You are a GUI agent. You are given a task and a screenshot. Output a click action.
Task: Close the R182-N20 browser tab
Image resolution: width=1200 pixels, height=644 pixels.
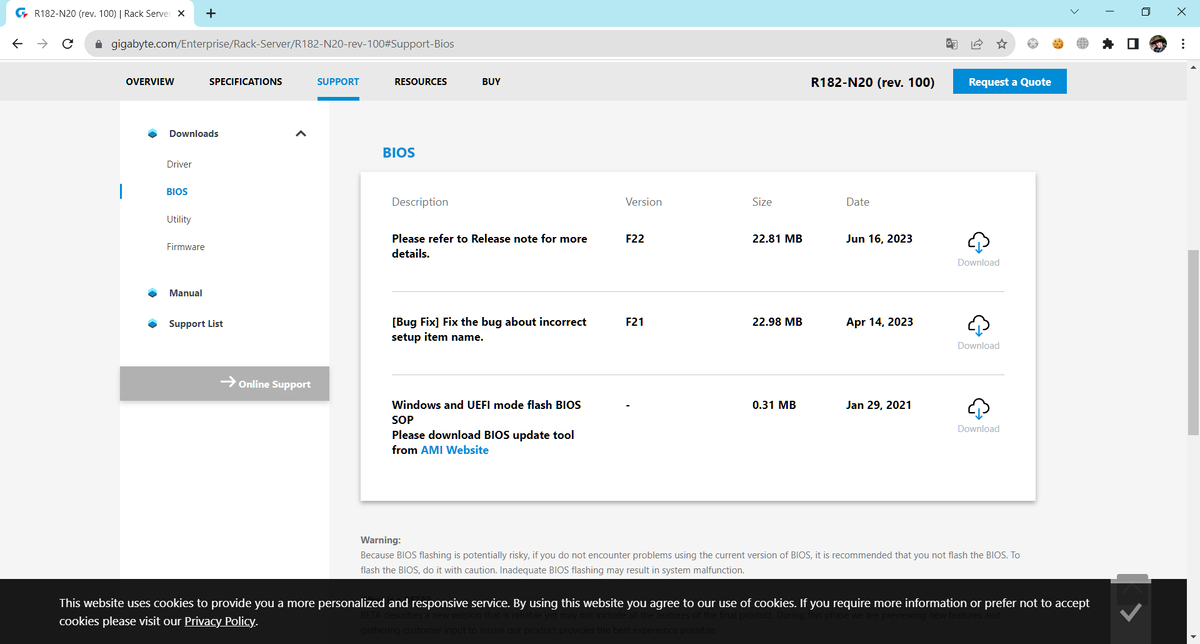(181, 13)
